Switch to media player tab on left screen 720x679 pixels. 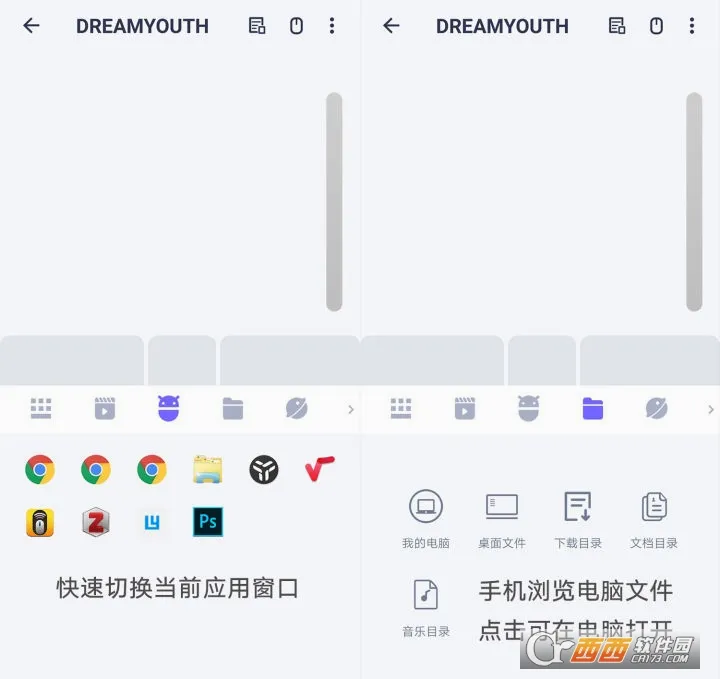[105, 408]
